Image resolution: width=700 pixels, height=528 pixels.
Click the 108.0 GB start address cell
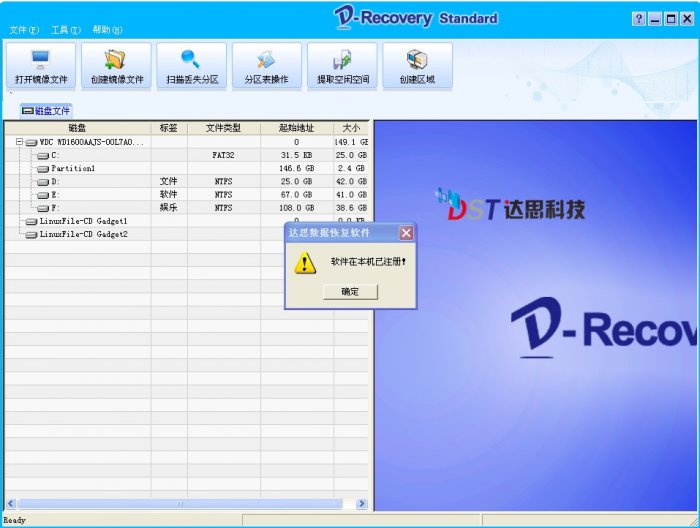coord(296,208)
